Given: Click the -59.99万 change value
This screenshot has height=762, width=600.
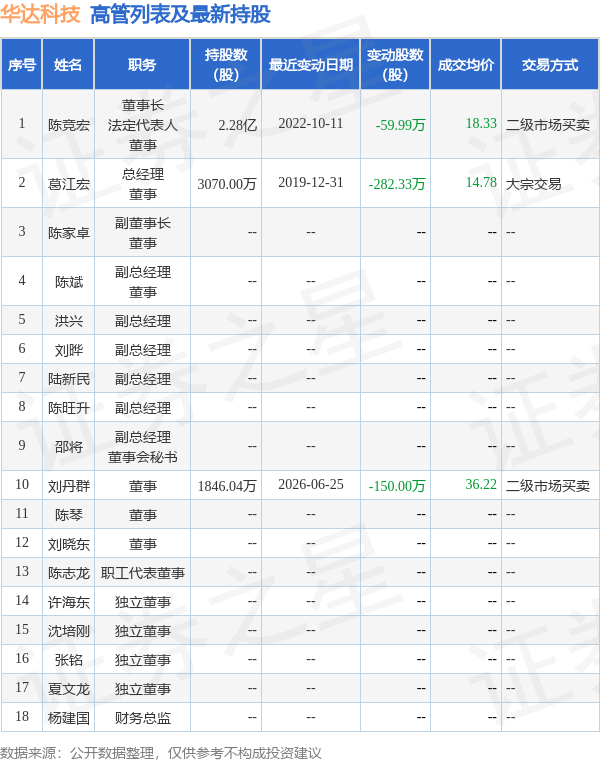Looking at the screenshot, I should click(400, 125).
